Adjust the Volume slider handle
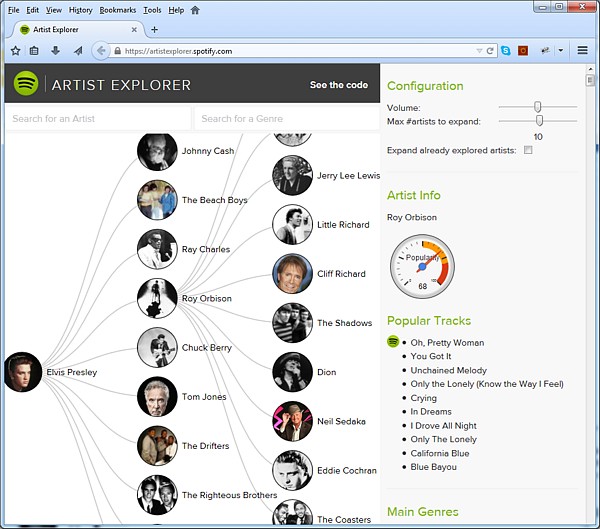The height and width of the screenshot is (529, 600). click(538, 107)
